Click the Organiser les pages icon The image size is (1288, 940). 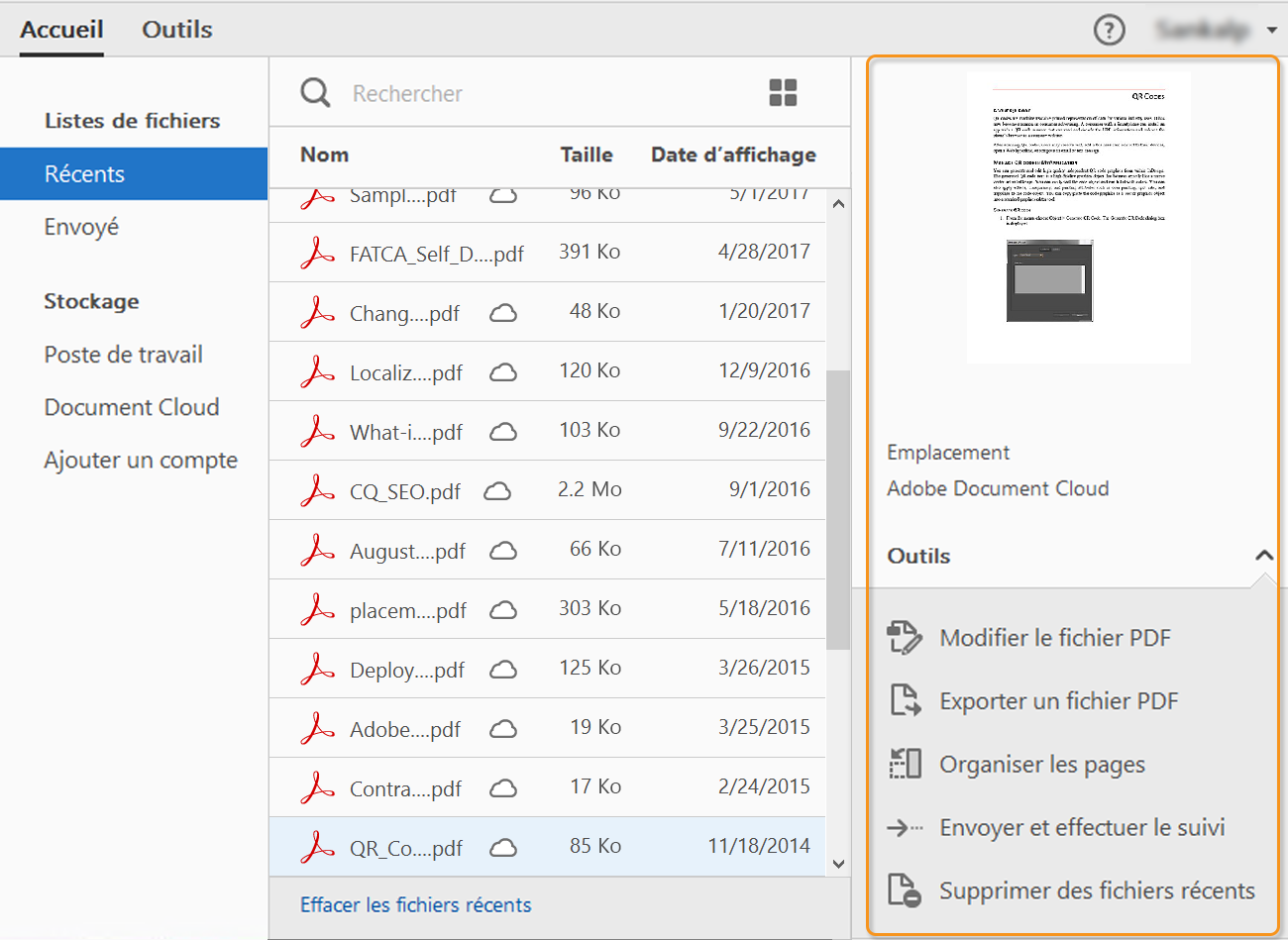(x=904, y=764)
